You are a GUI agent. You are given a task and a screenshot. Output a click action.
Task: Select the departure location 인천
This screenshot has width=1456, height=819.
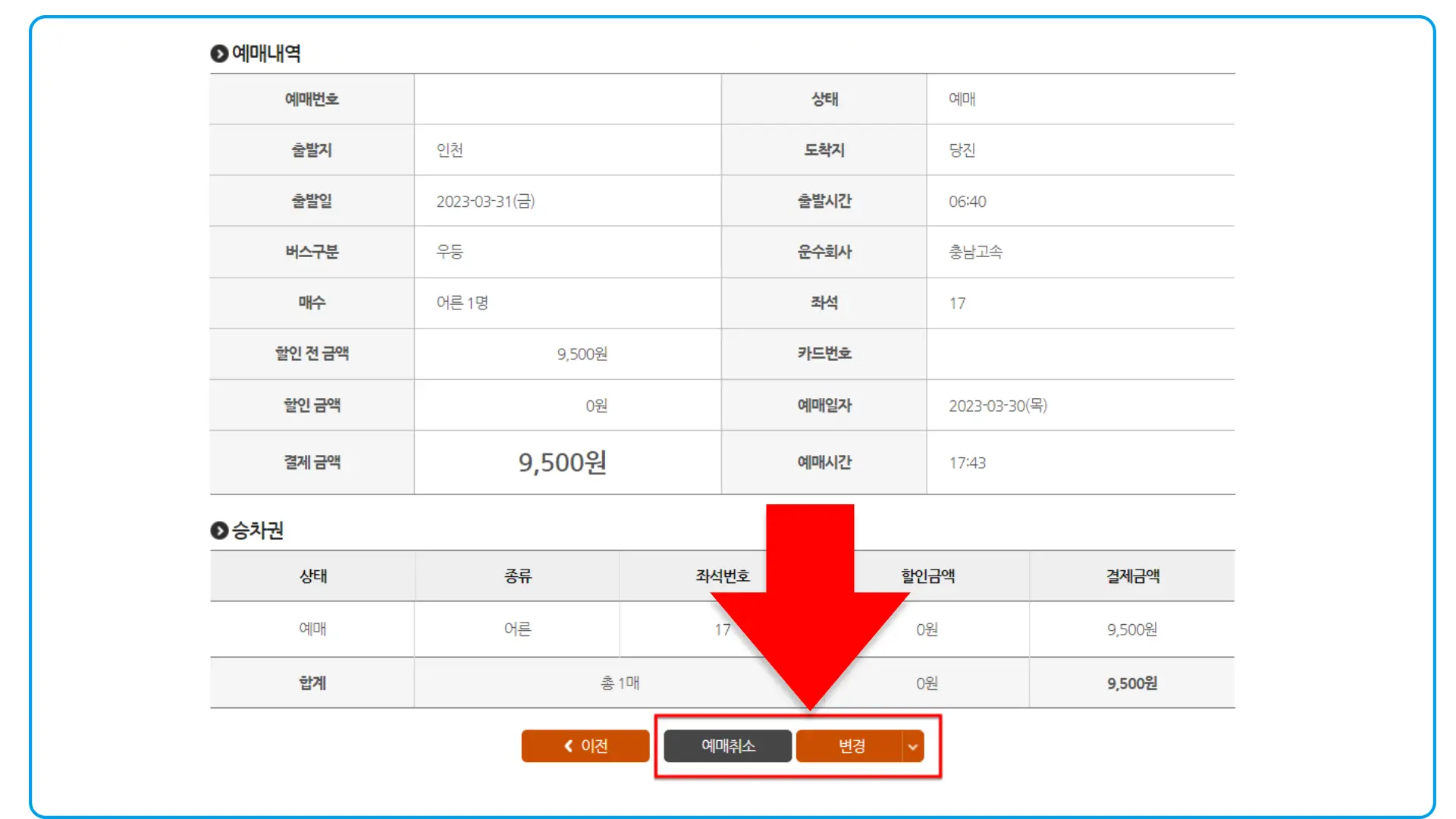click(450, 149)
